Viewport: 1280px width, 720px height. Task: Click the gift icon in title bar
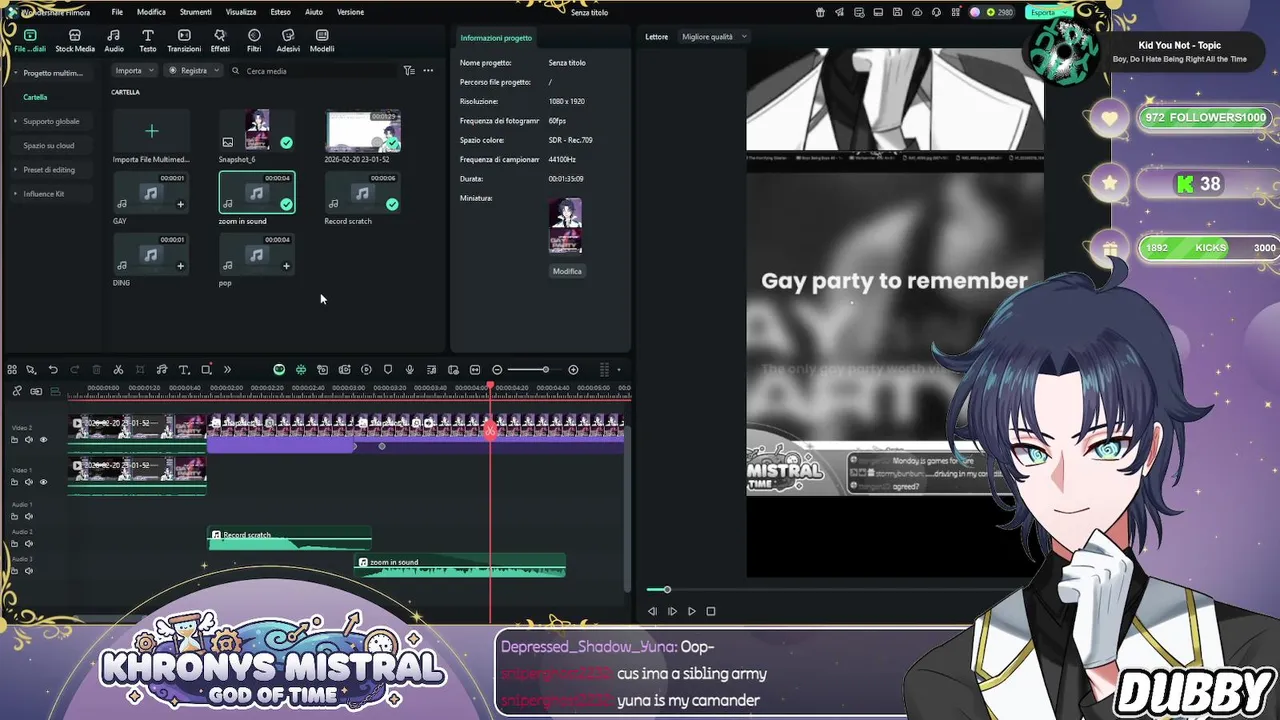coord(820,12)
